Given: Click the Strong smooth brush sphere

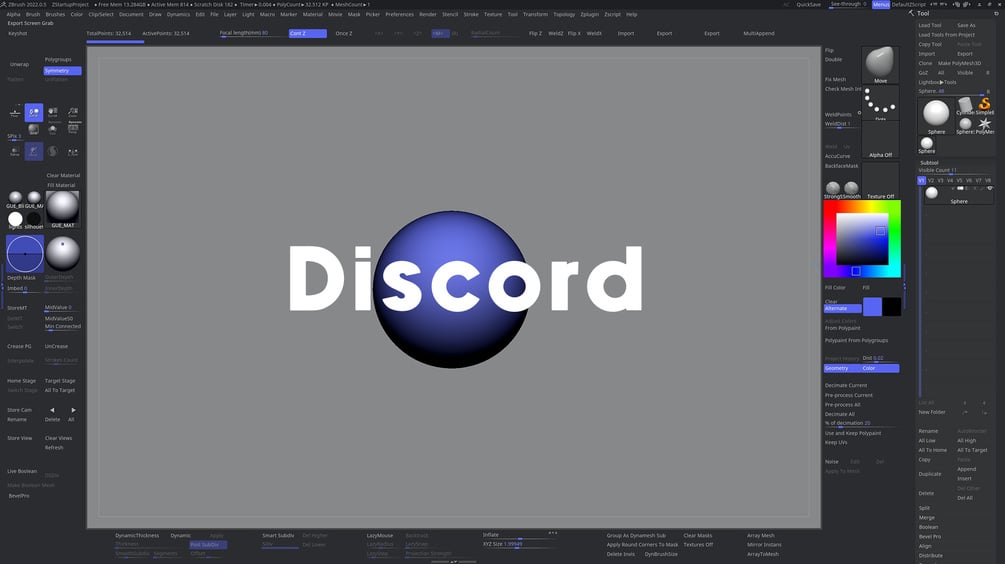Looking at the screenshot, I should [x=833, y=188].
